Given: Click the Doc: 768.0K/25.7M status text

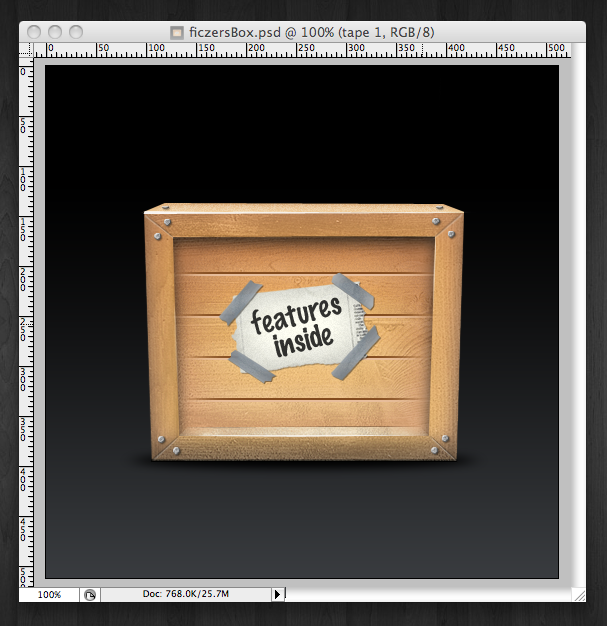Looking at the screenshot, I should tap(186, 594).
